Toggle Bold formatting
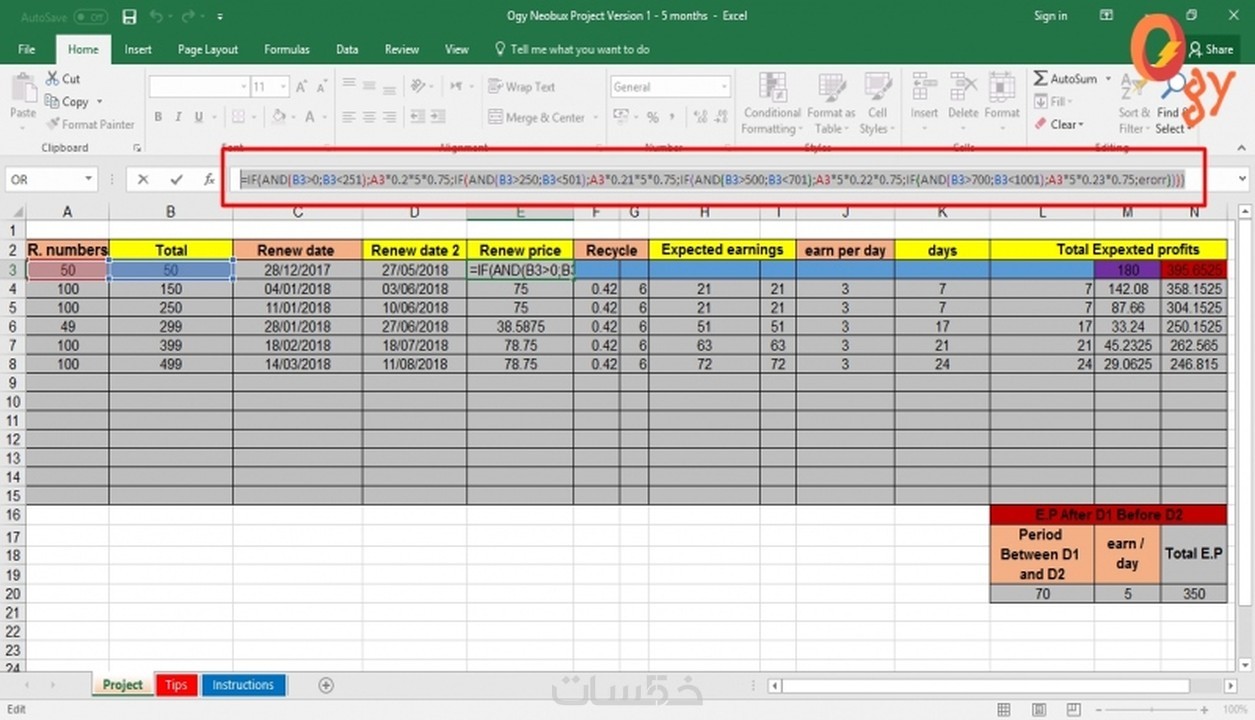 (x=158, y=117)
